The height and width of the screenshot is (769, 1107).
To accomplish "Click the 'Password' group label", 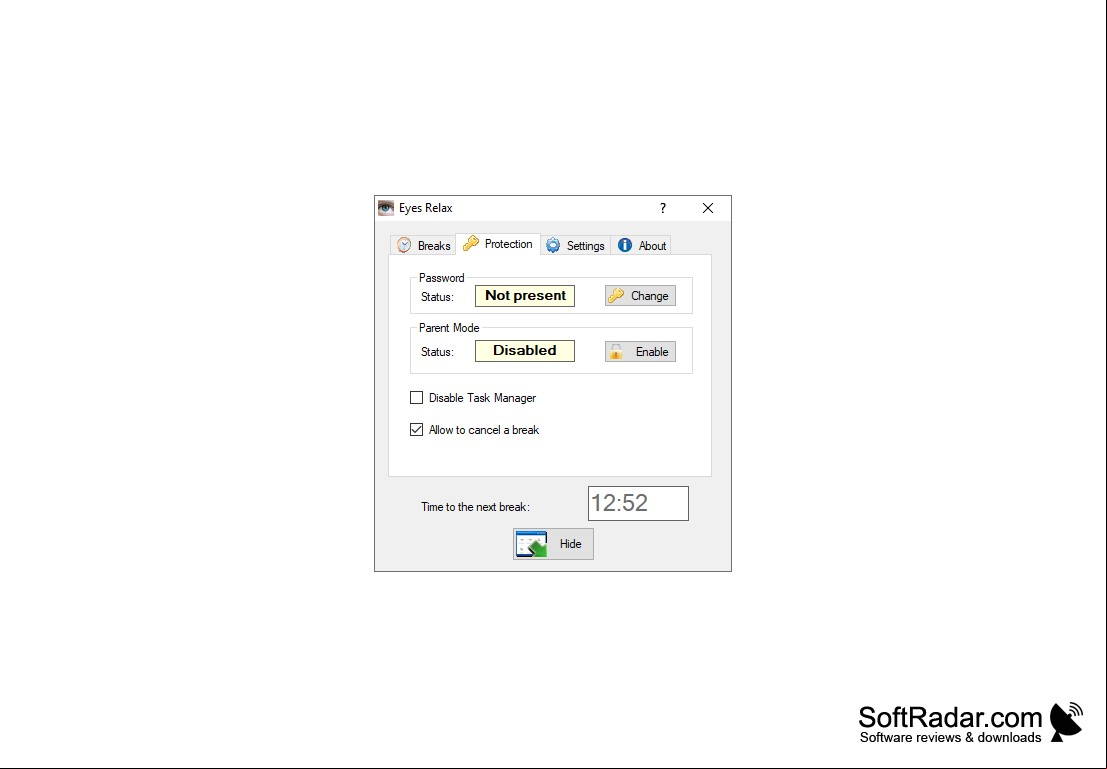I will pos(442,278).
